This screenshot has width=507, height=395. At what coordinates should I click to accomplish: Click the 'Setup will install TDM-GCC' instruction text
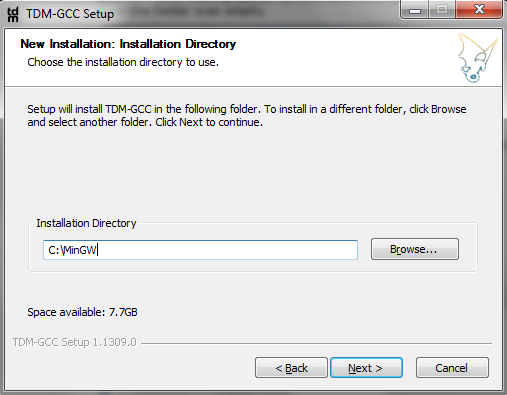[247, 116]
